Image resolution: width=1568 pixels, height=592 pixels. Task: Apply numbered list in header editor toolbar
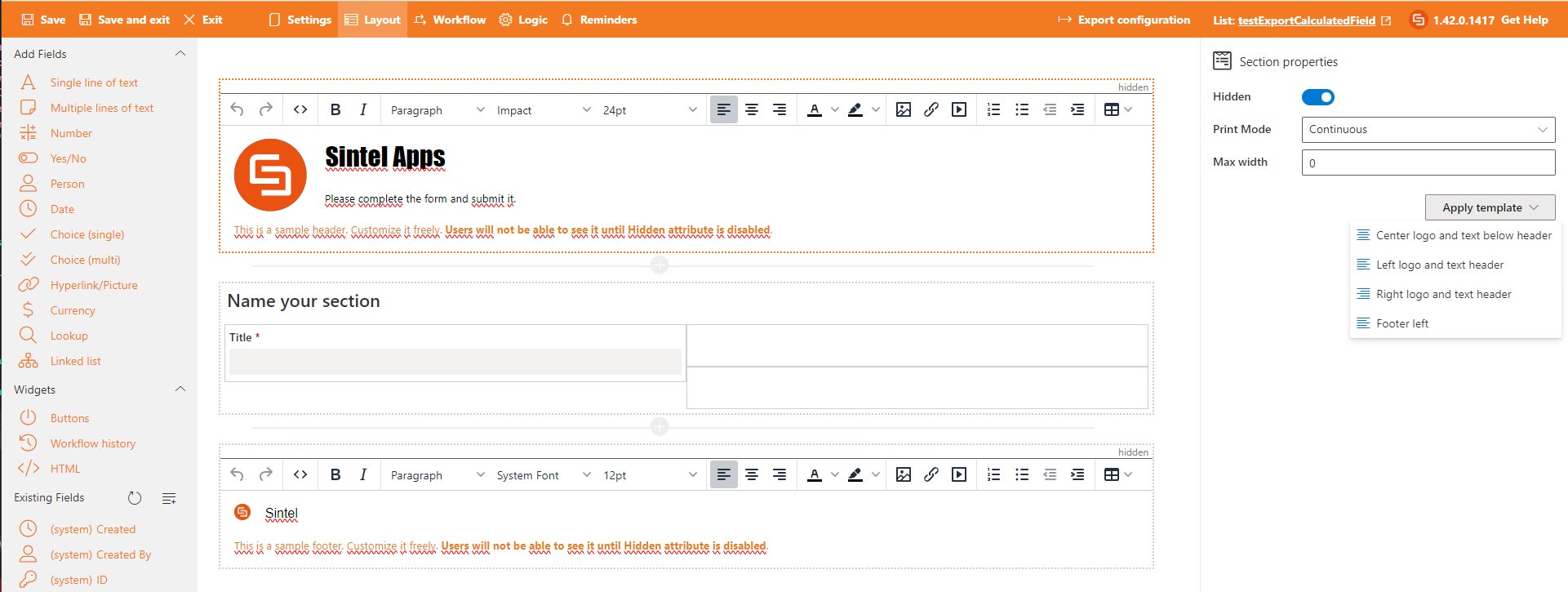coord(993,109)
